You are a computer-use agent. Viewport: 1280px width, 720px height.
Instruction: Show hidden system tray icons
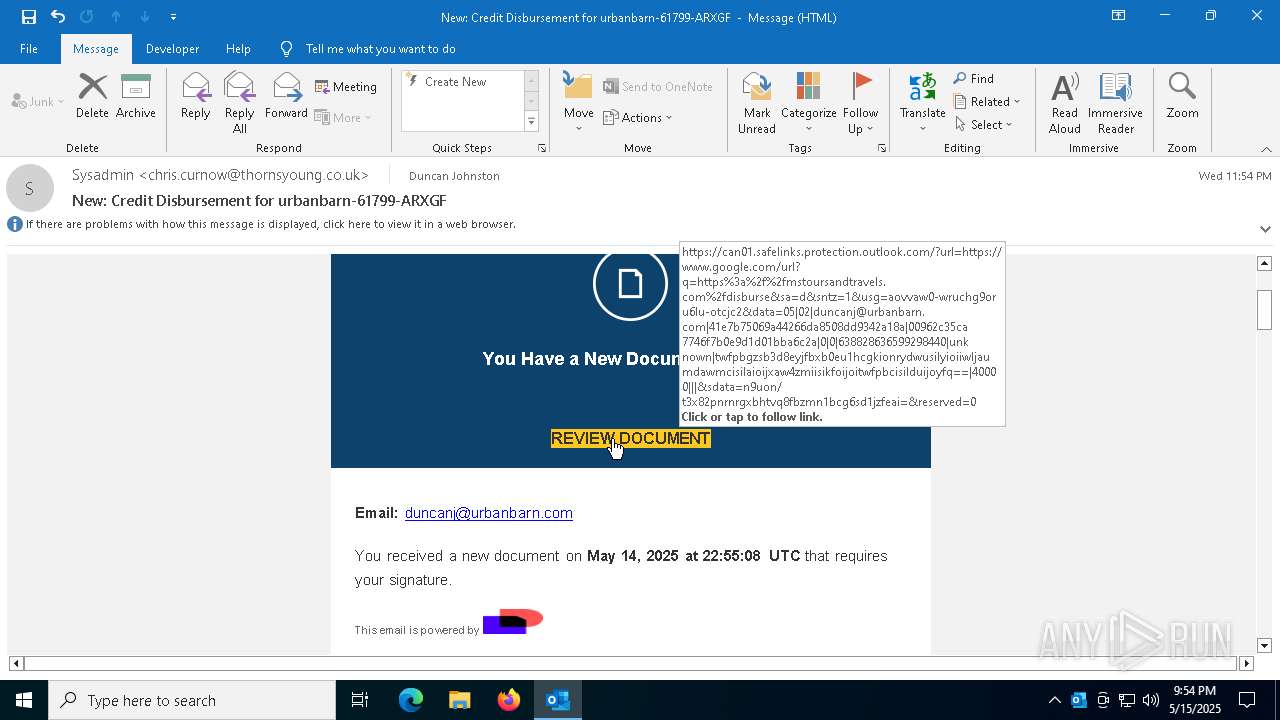coord(1054,700)
